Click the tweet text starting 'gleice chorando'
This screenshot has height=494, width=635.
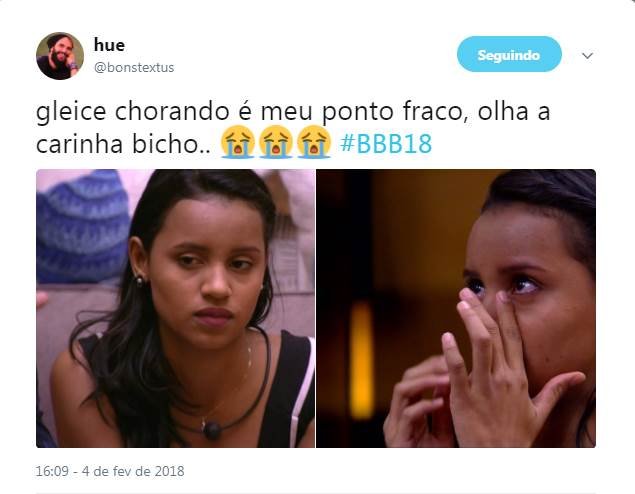pos(293,127)
